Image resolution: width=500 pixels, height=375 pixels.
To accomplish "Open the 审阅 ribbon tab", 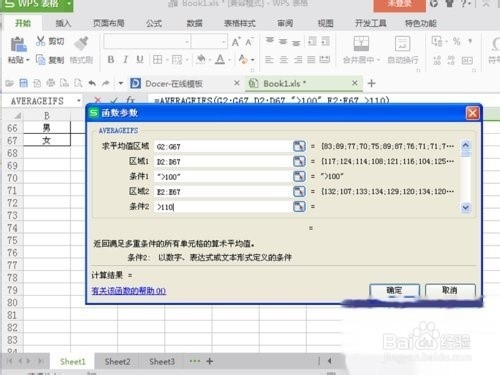I will [x=285, y=23].
